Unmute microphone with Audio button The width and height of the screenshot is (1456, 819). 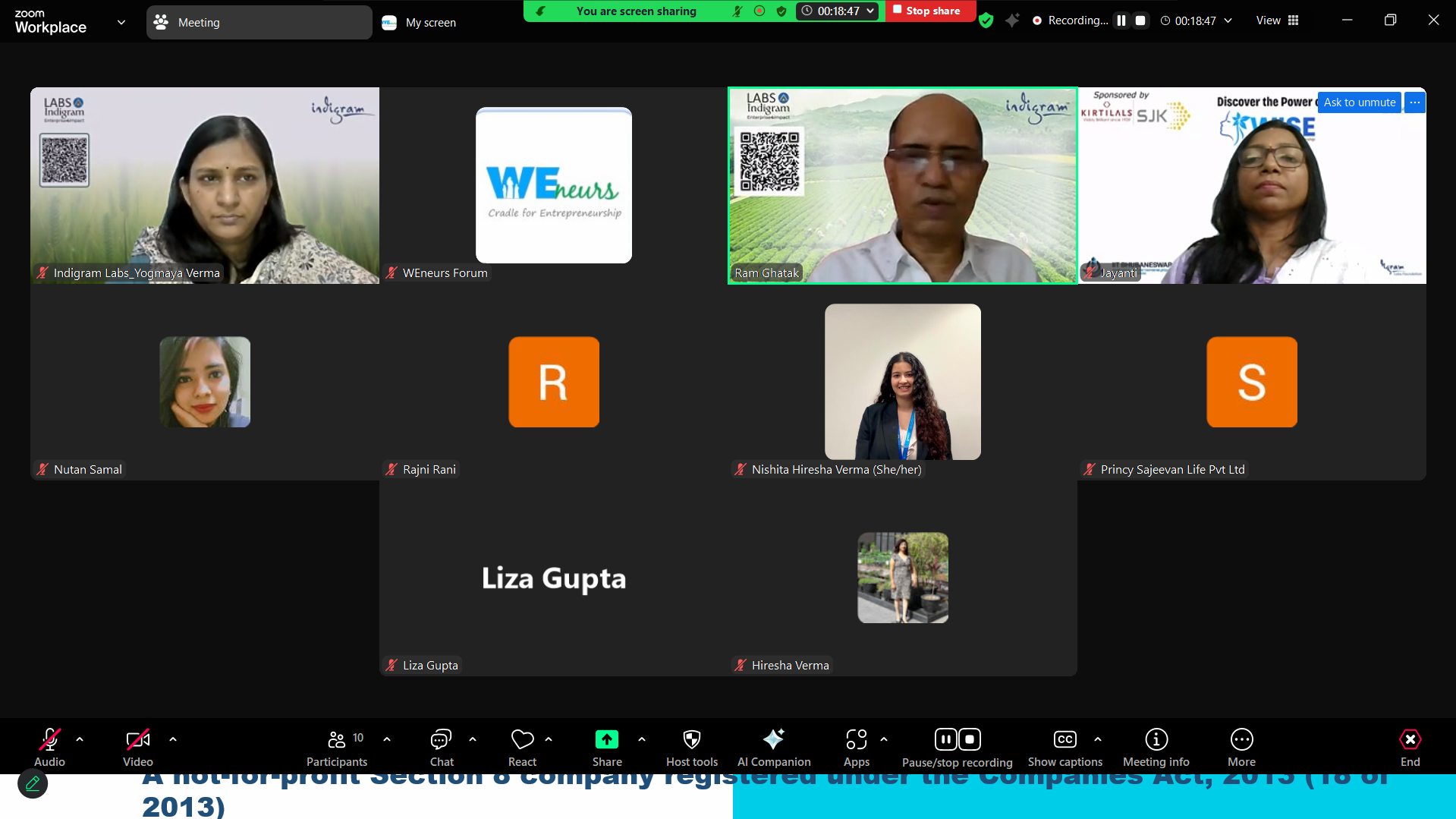49,748
